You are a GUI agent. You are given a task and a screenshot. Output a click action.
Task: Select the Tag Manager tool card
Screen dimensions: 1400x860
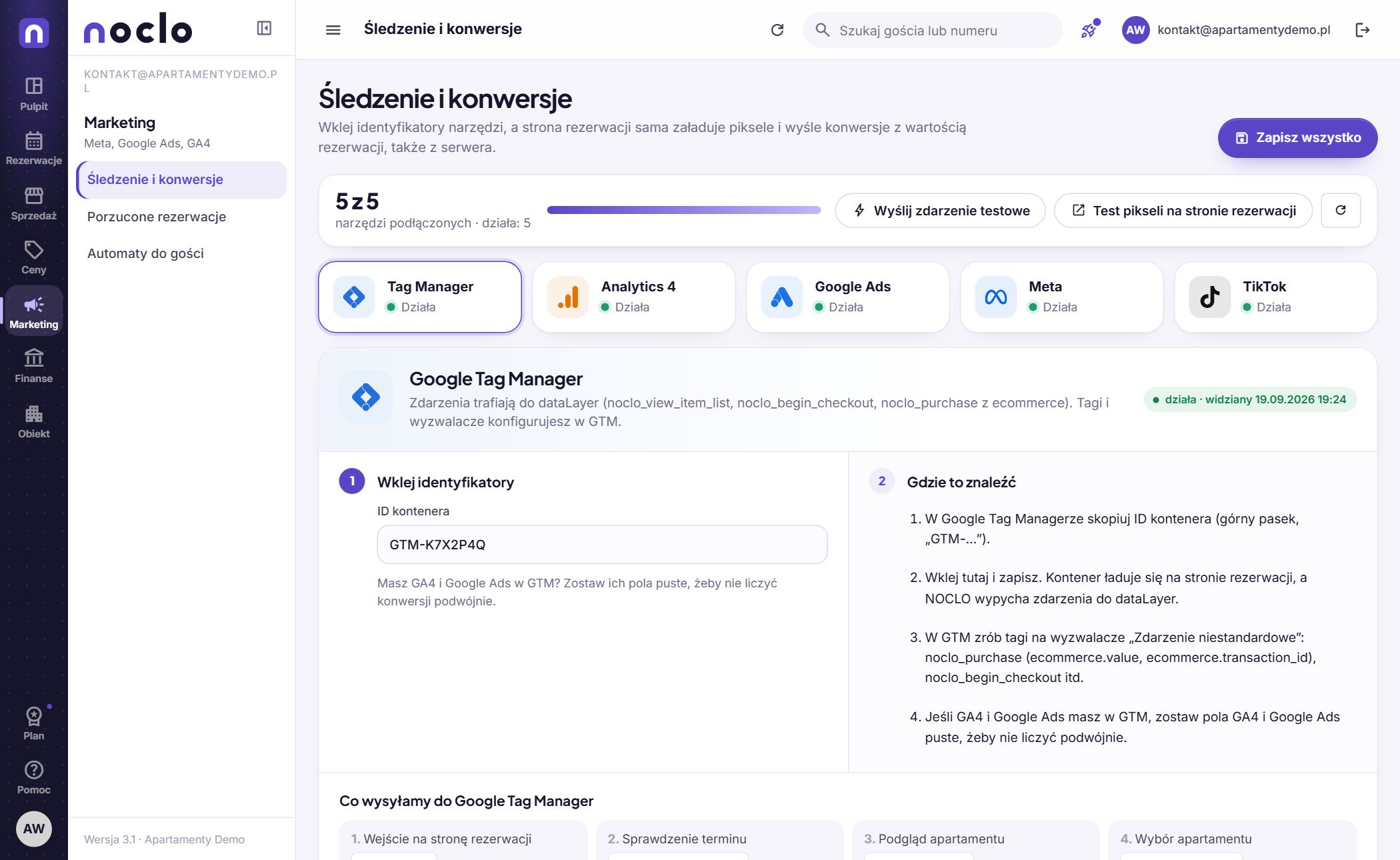[420, 297]
